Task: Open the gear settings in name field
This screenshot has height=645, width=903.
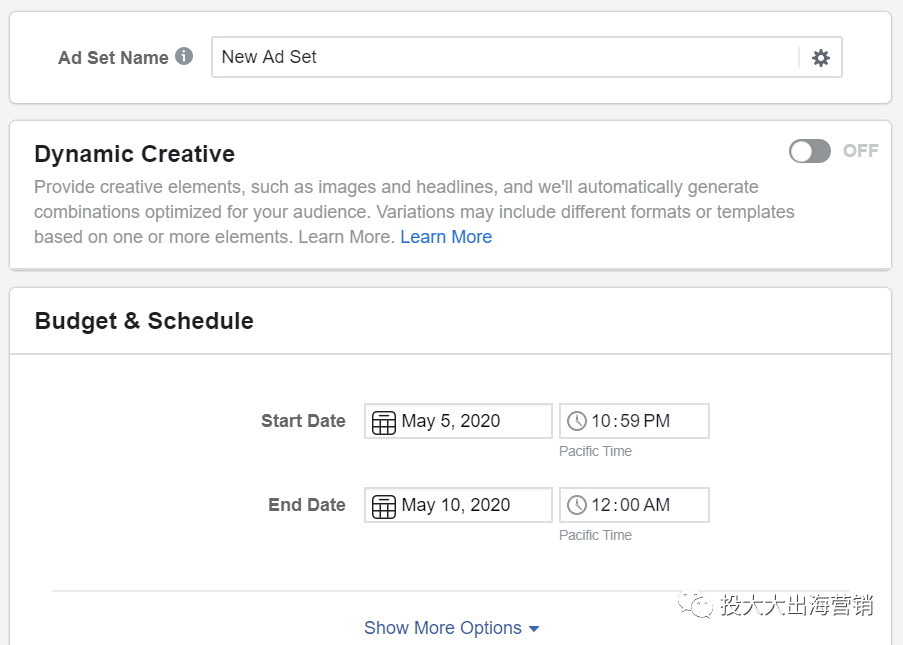Action: 821,58
